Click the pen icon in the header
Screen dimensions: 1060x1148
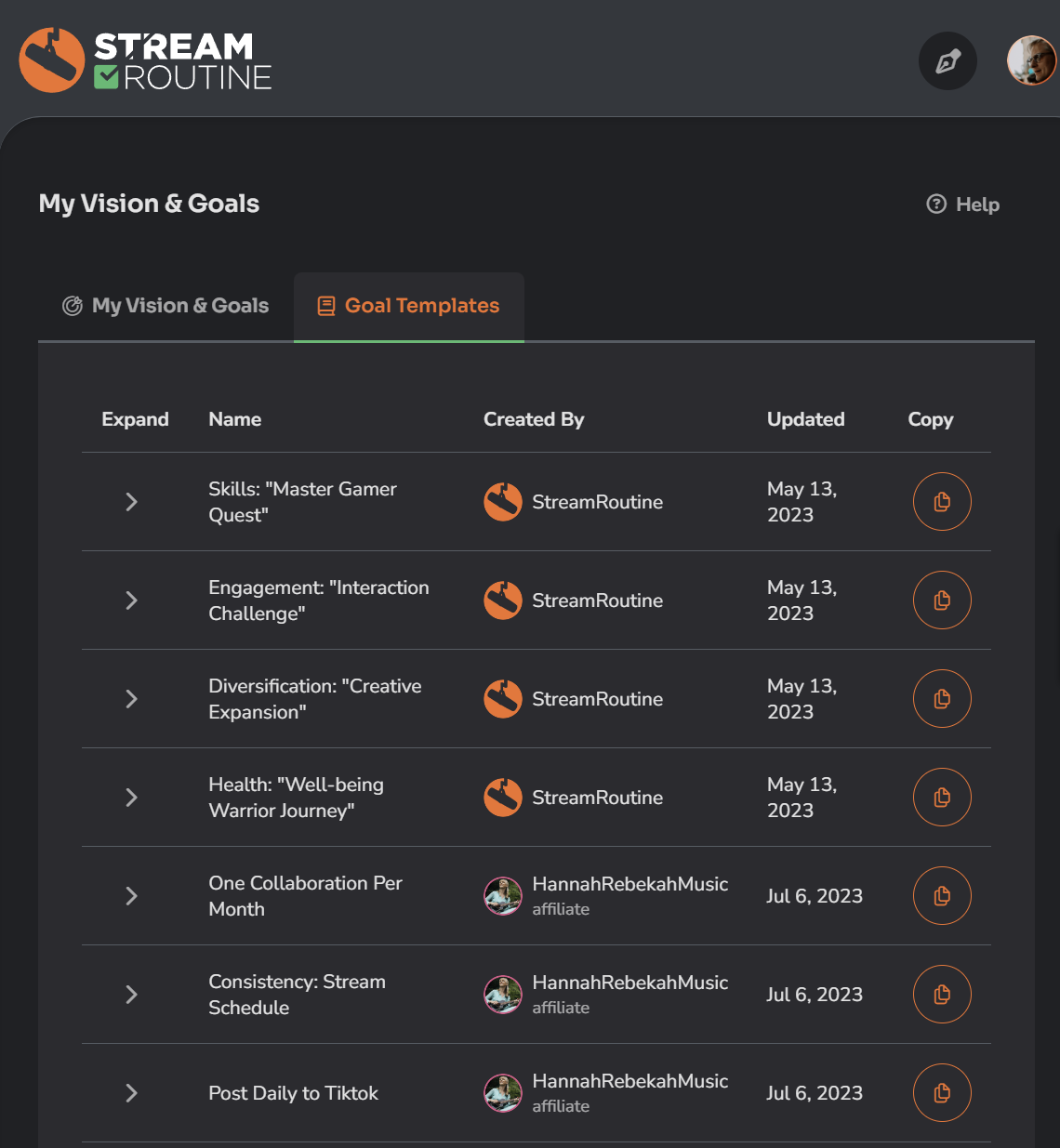947,61
